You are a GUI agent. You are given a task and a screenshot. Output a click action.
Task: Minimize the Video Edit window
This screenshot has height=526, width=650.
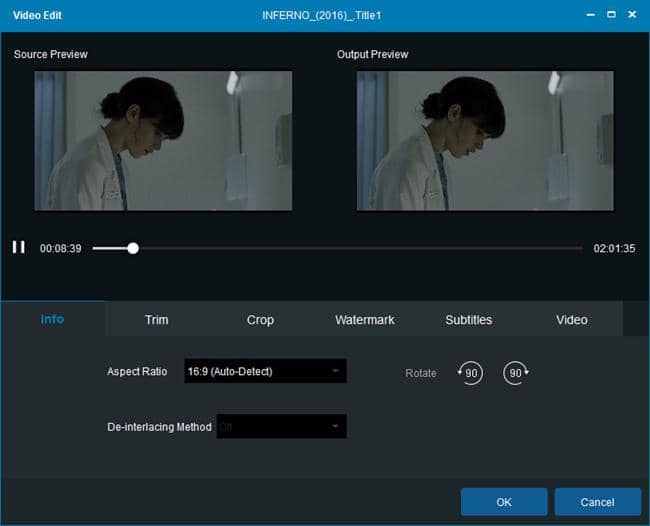591,15
